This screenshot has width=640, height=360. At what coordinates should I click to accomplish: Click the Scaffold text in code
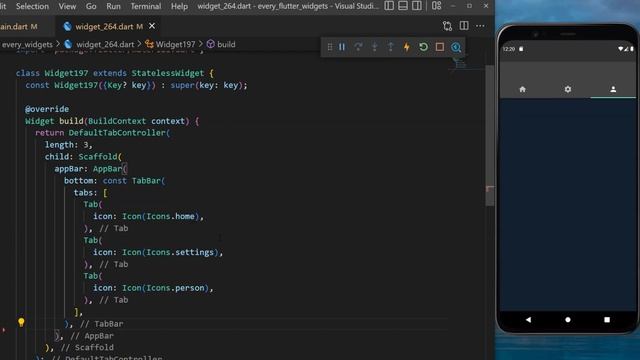click(98, 157)
